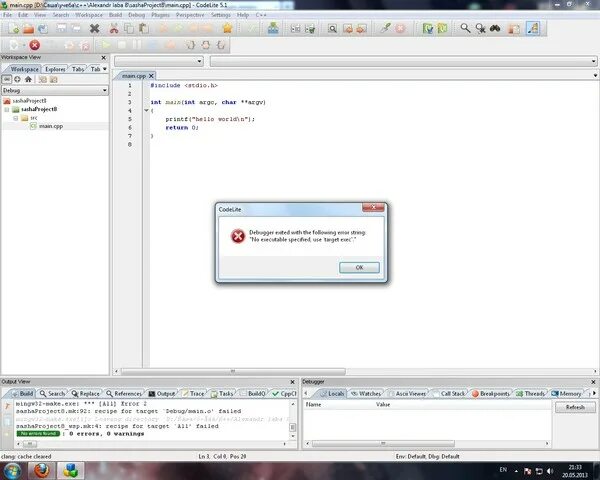Click the New File toolbar icon
The image size is (600, 480).
pos(14,28)
